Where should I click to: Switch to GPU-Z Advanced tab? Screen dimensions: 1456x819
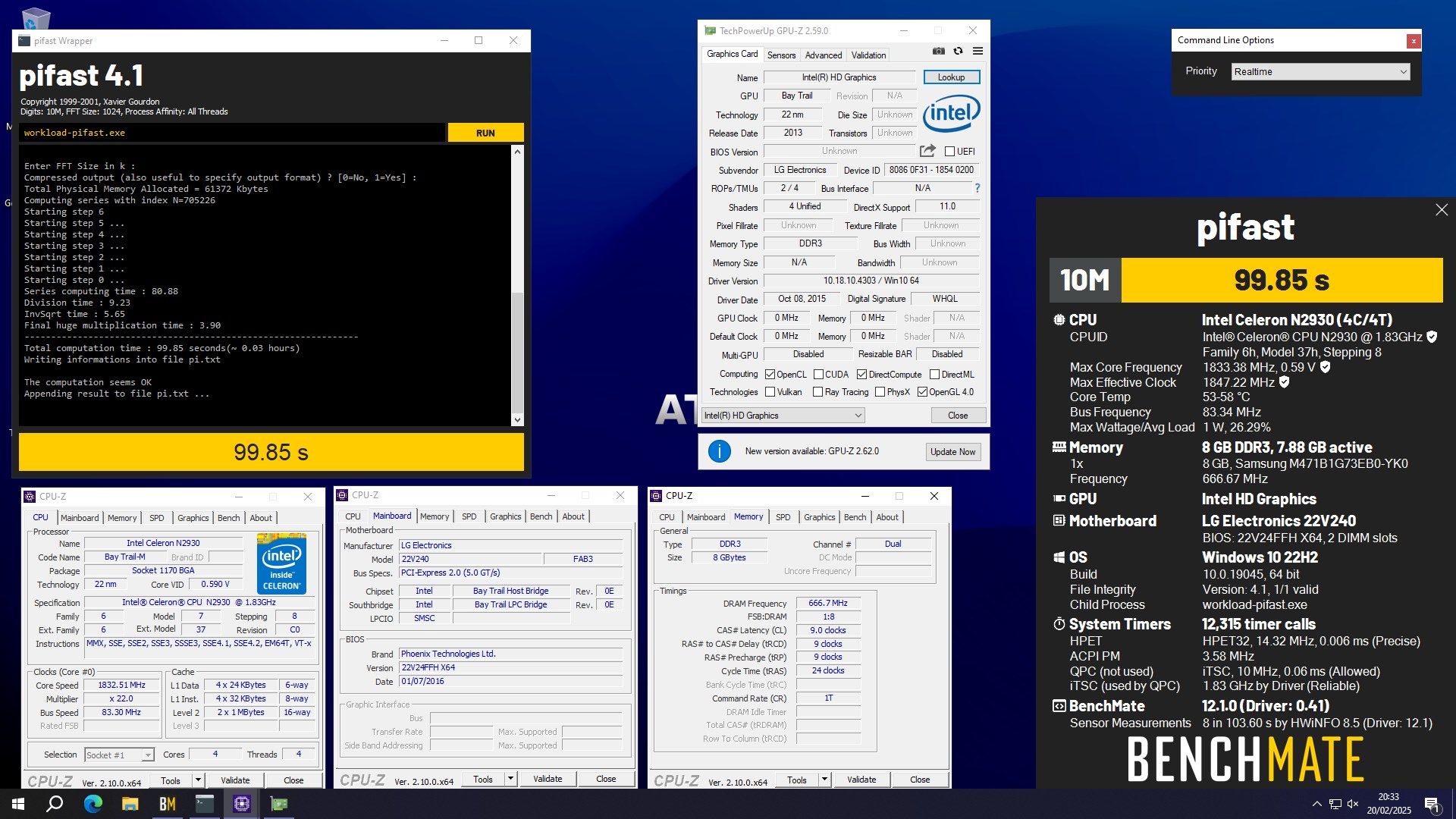824,55
